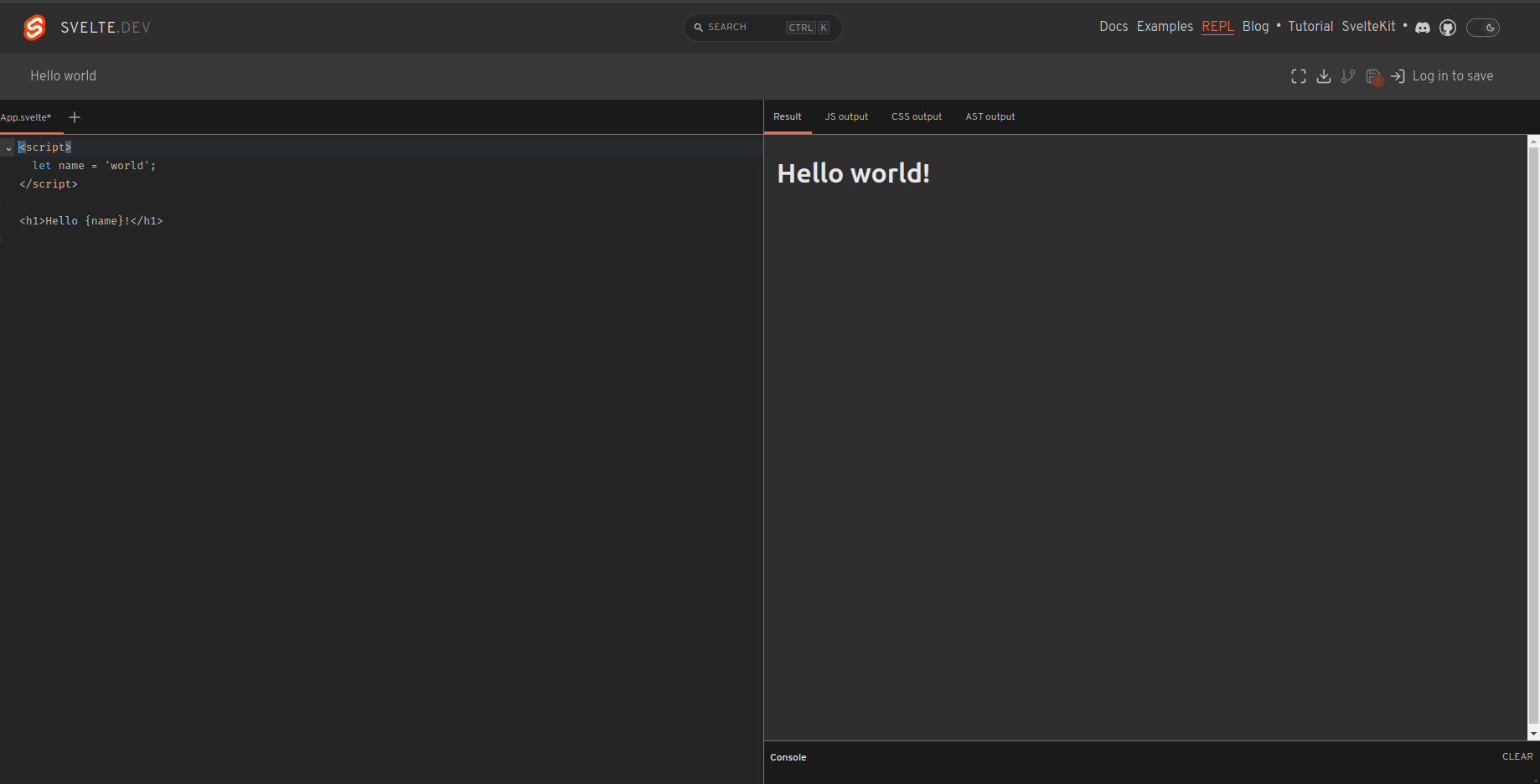The height and width of the screenshot is (784, 1540).
Task: Click the search input box
Action: click(762, 28)
